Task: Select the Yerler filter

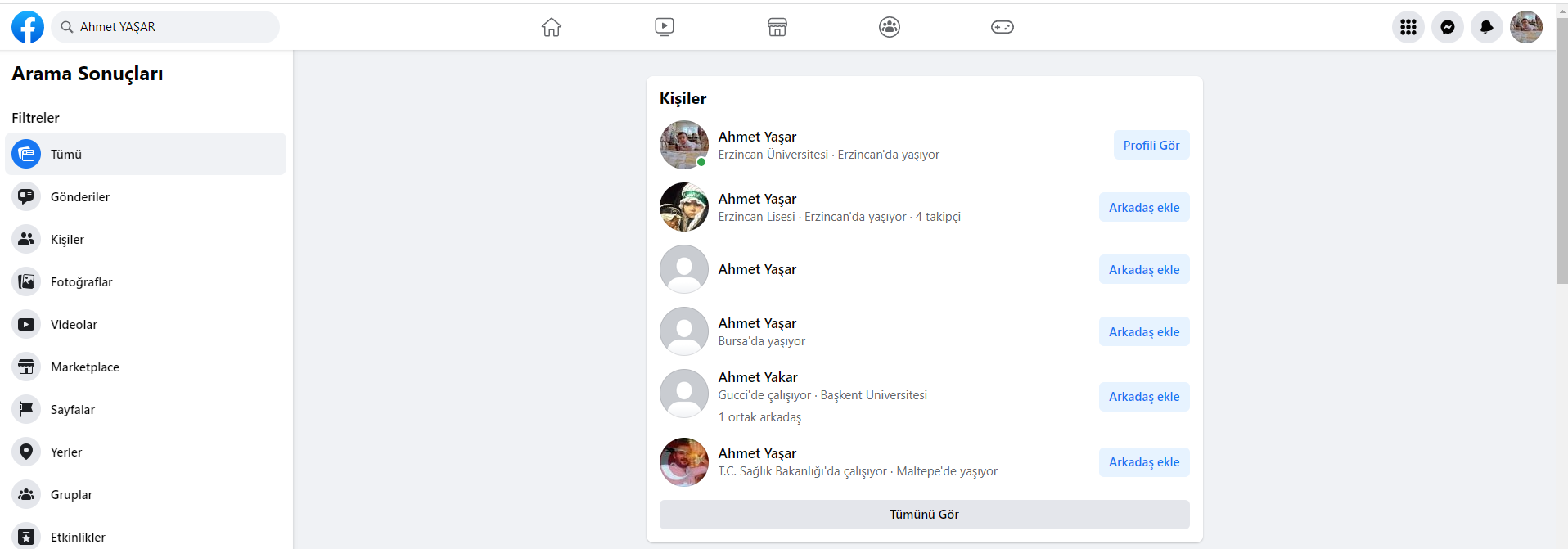Action: click(66, 452)
